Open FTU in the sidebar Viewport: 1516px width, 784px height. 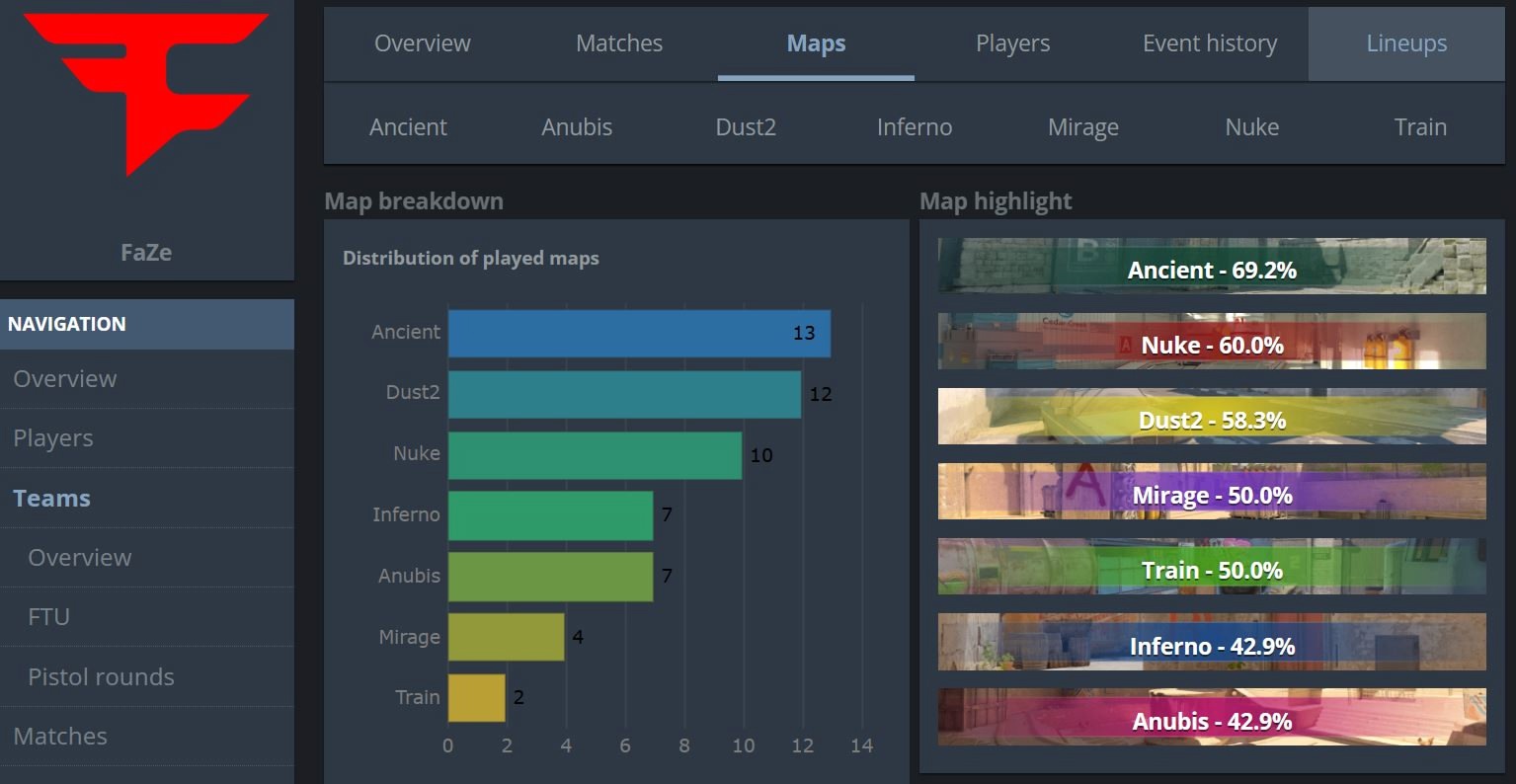[x=146, y=617]
